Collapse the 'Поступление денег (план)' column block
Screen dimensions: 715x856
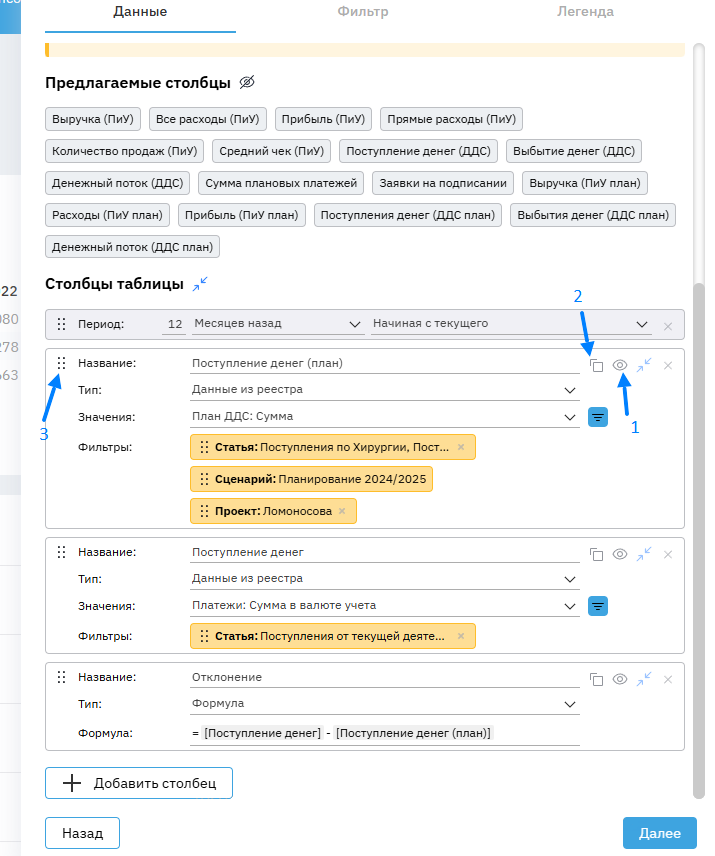click(x=644, y=365)
